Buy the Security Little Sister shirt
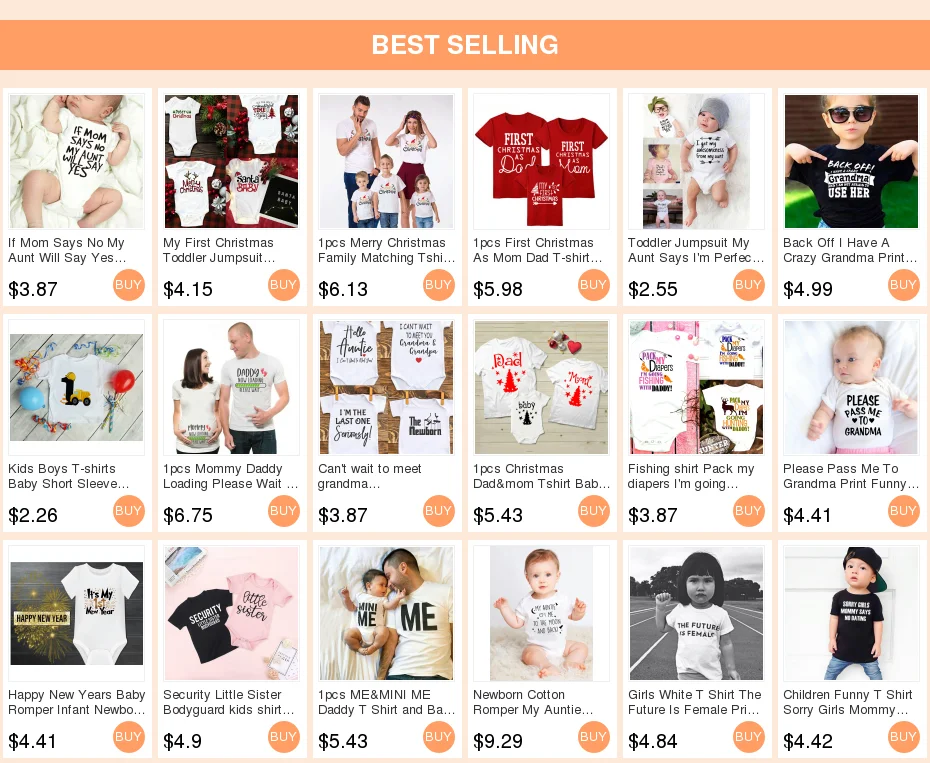The width and height of the screenshot is (930, 763). tap(284, 737)
